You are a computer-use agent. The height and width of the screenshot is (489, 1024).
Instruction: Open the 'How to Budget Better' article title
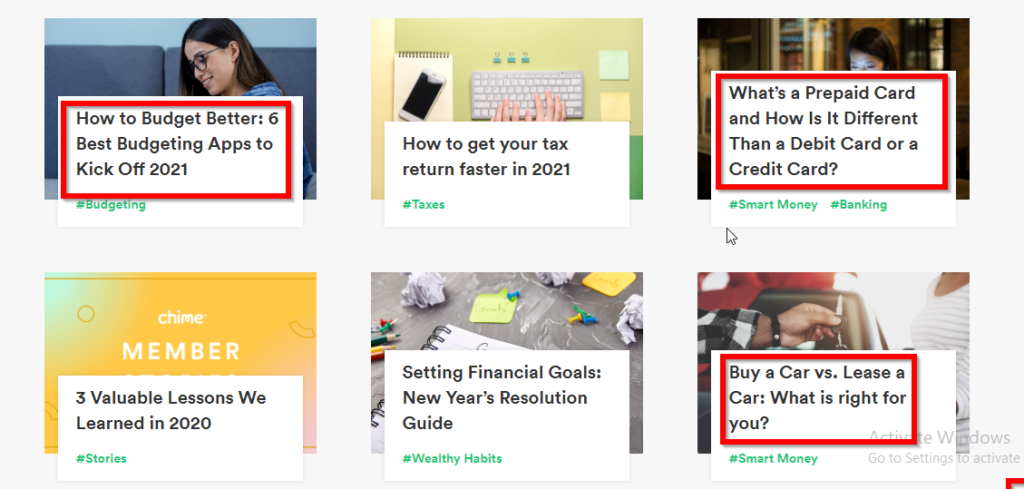(175, 144)
